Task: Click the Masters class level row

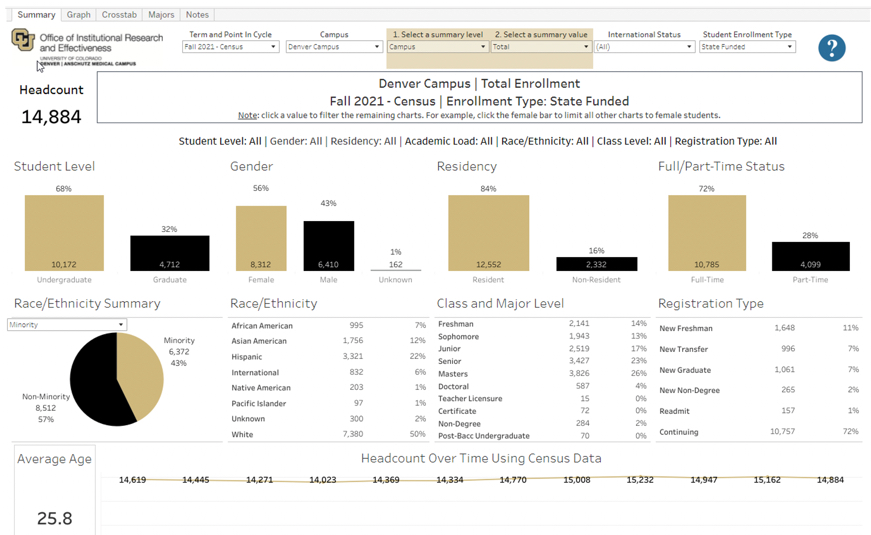Action: click(x=542, y=373)
